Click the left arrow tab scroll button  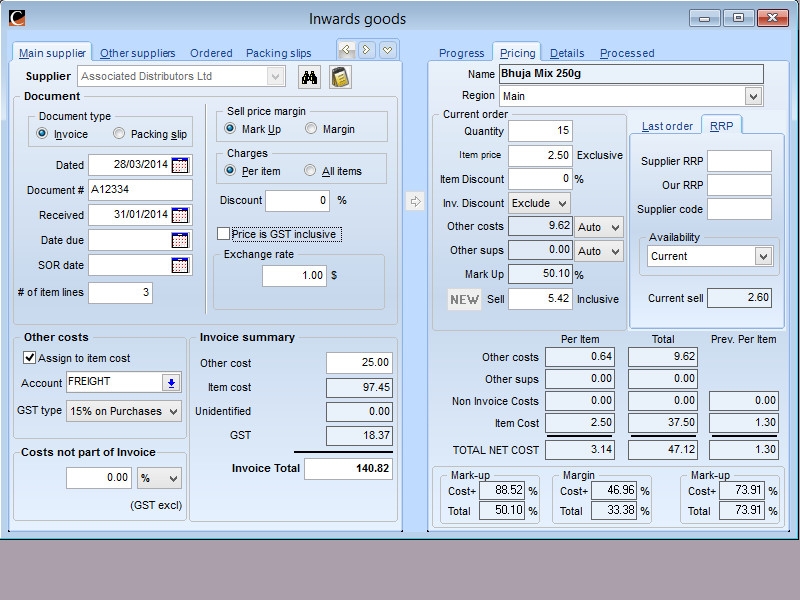tap(346, 50)
